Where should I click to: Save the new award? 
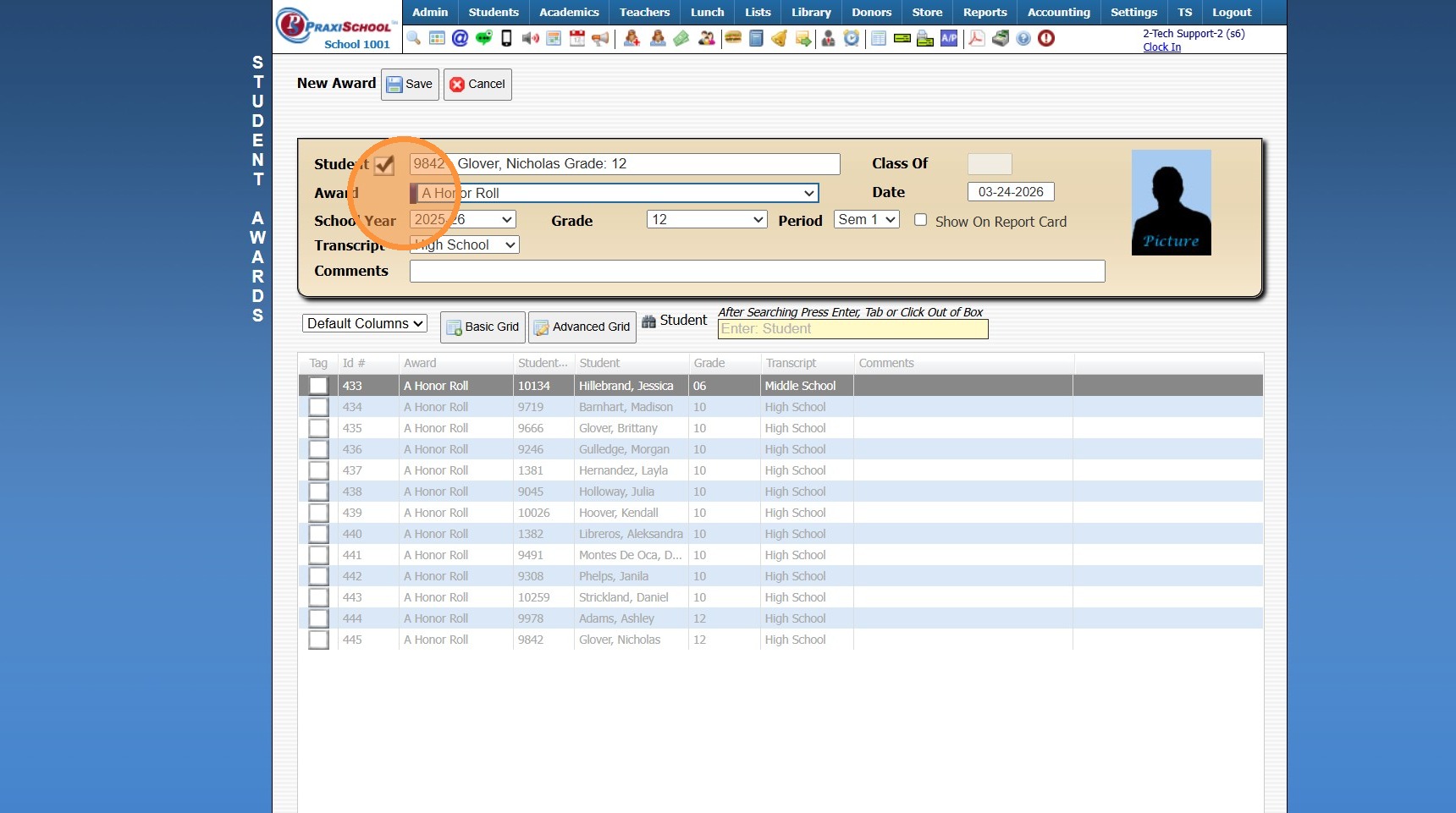410,84
